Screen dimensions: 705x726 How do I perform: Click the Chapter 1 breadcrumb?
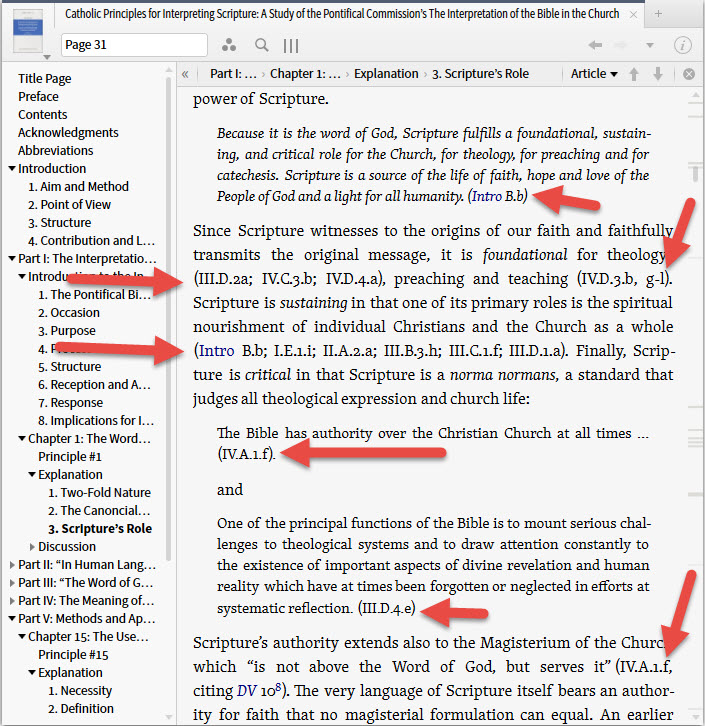click(305, 74)
